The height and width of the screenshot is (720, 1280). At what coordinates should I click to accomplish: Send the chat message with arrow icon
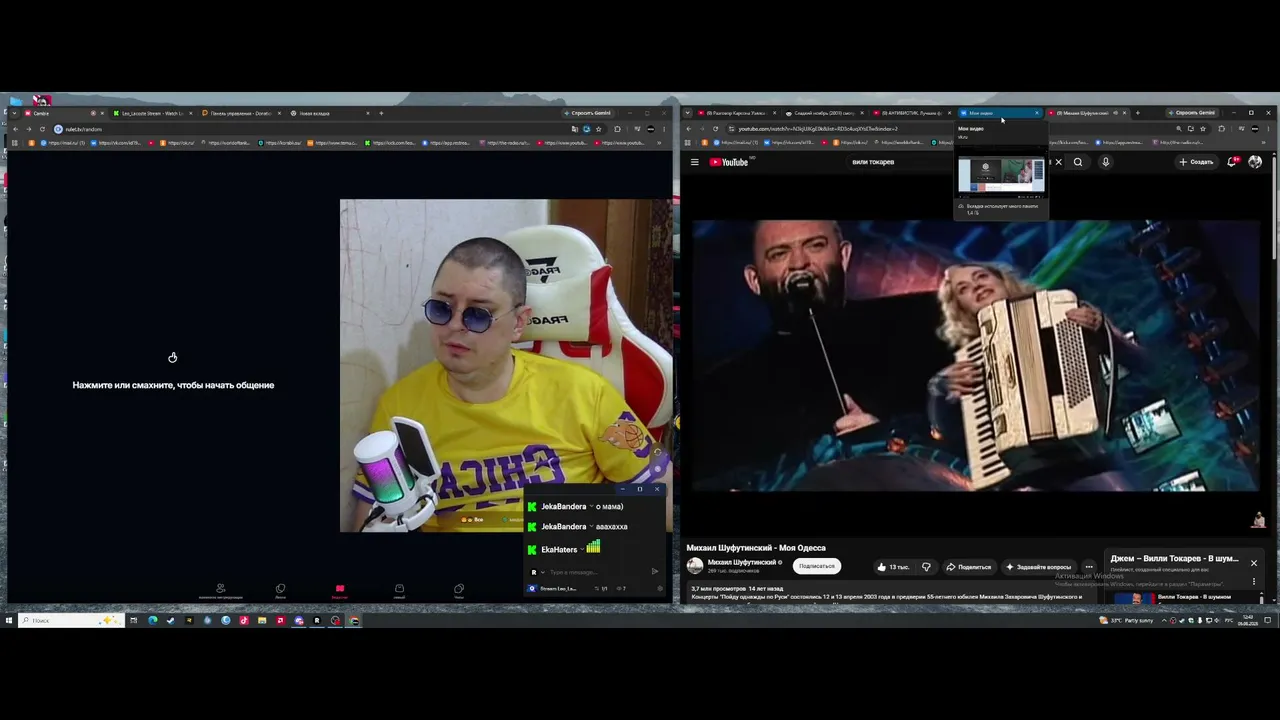[x=655, y=572]
